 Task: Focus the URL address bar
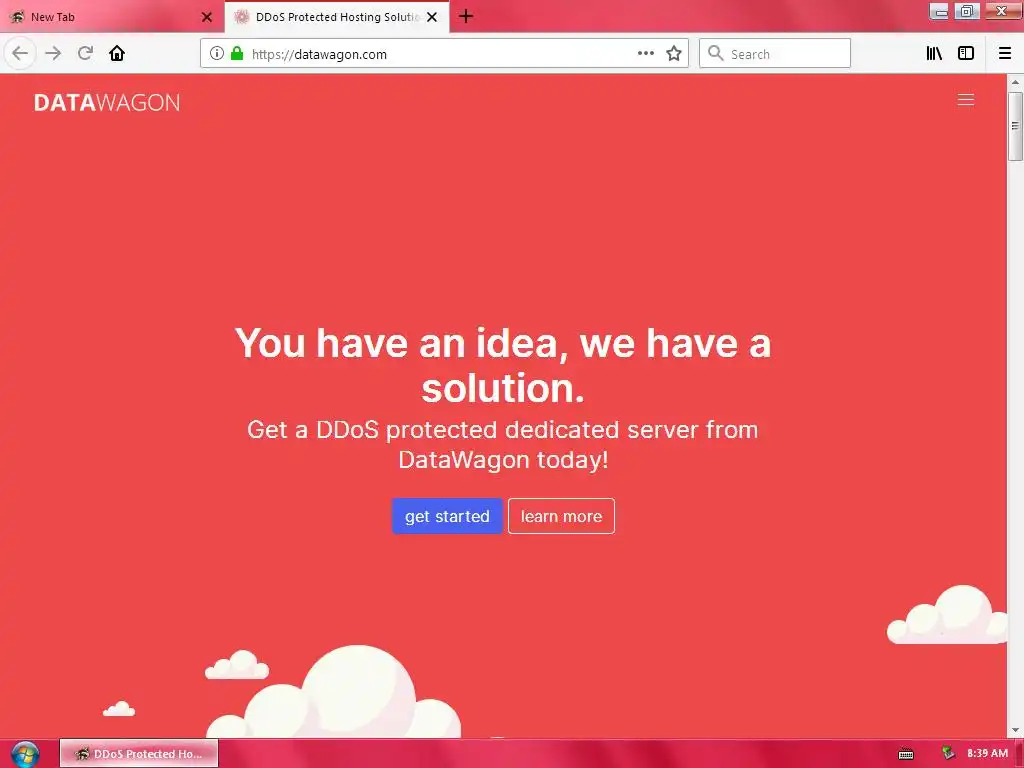[x=444, y=54]
